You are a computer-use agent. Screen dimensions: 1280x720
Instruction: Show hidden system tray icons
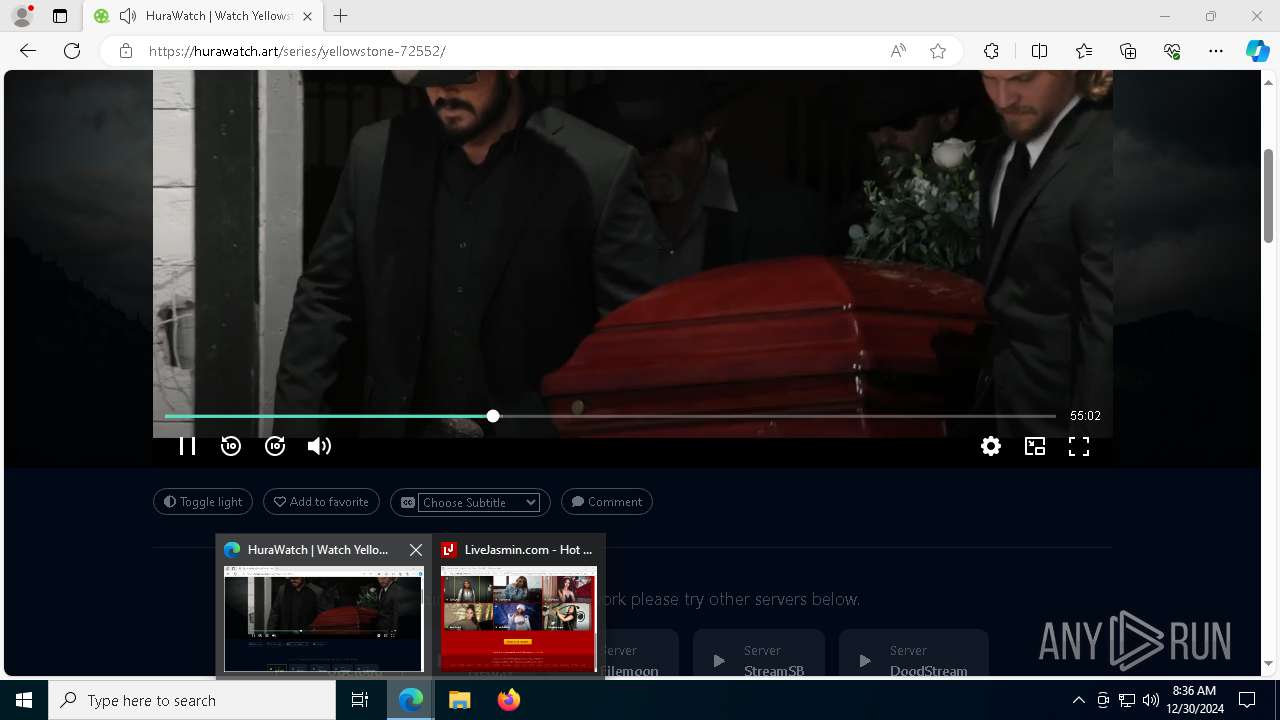click(1078, 700)
